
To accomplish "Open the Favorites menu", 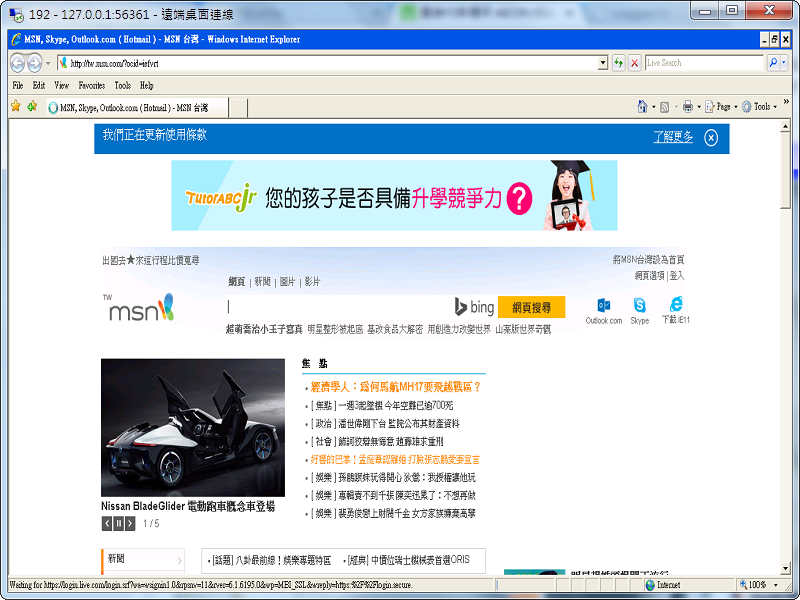I will click(92, 85).
